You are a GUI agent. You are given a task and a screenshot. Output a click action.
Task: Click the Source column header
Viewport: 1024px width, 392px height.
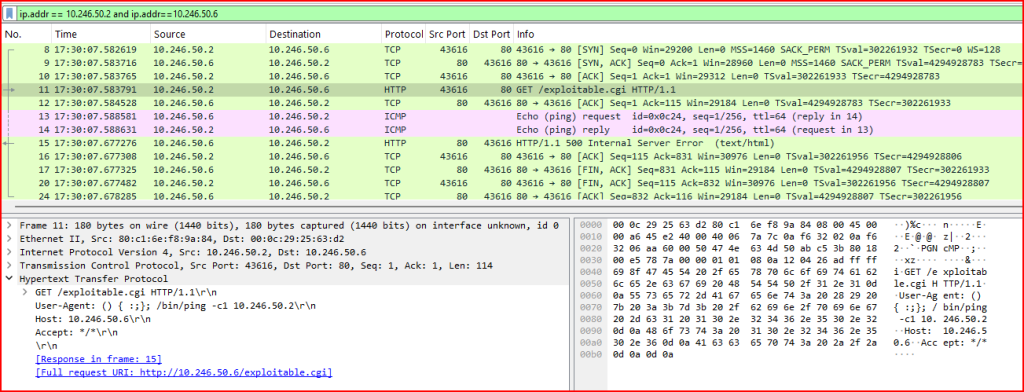(x=207, y=34)
